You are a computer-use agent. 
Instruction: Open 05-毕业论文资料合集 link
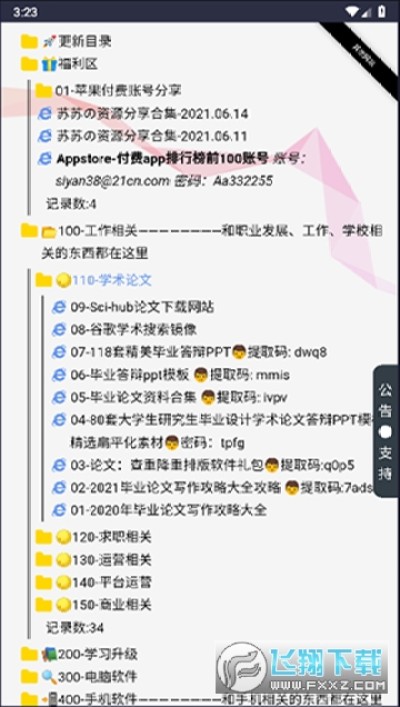[x=133, y=398]
